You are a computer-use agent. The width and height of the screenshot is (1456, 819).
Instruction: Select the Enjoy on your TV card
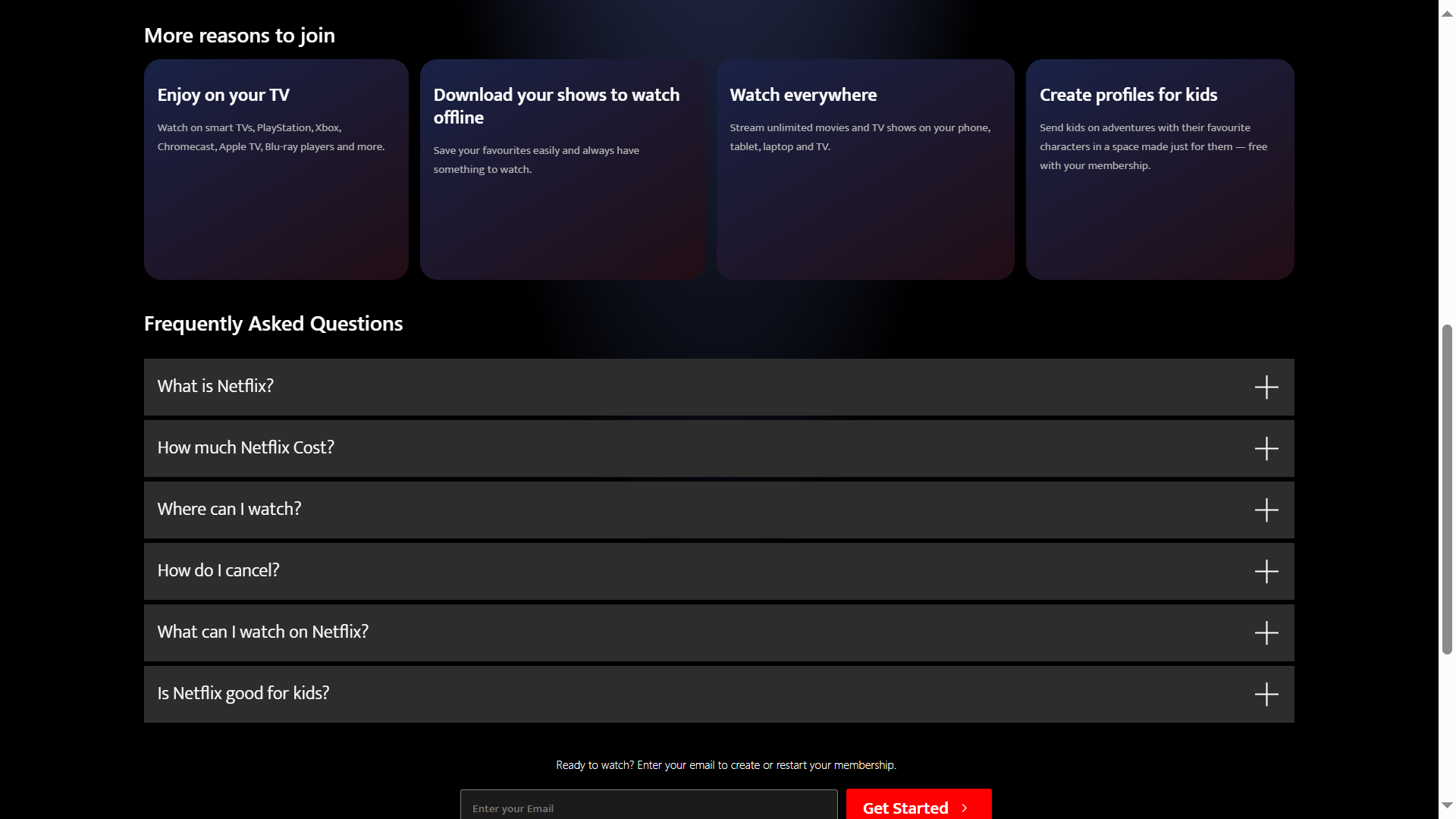pos(276,169)
